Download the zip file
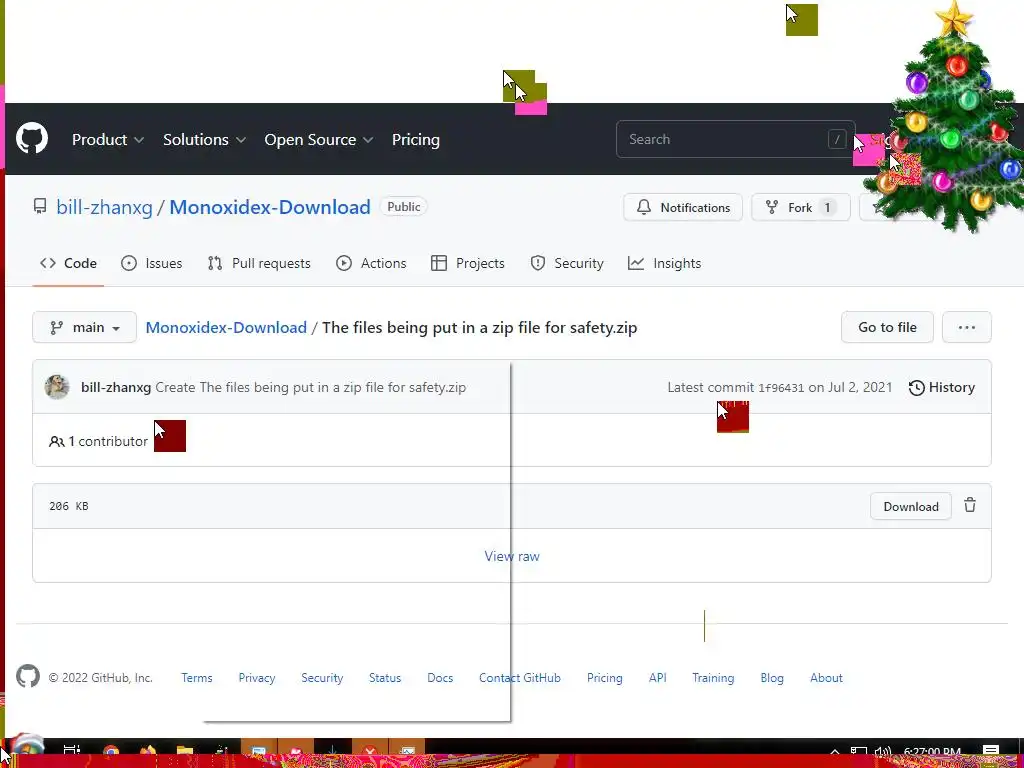1024x768 pixels. [910, 506]
